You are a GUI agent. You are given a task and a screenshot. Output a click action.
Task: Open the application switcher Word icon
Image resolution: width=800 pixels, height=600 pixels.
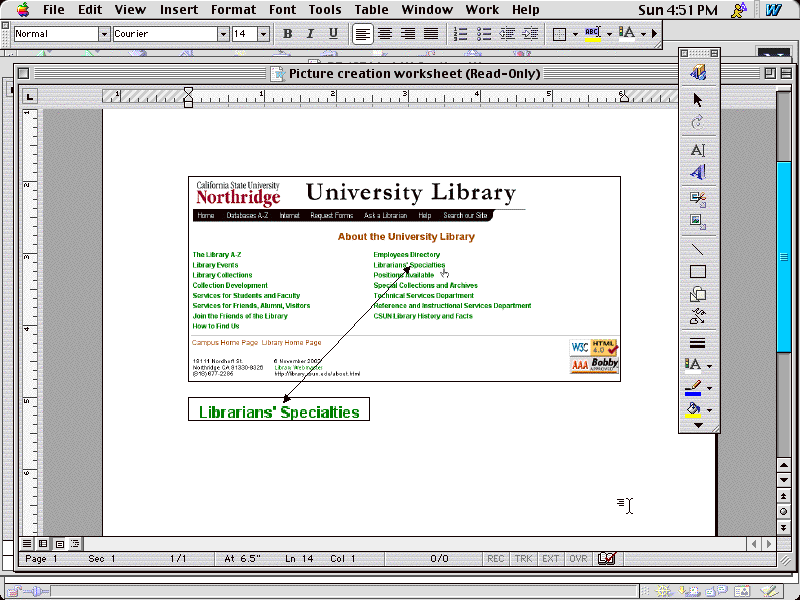pyautogui.click(x=773, y=10)
